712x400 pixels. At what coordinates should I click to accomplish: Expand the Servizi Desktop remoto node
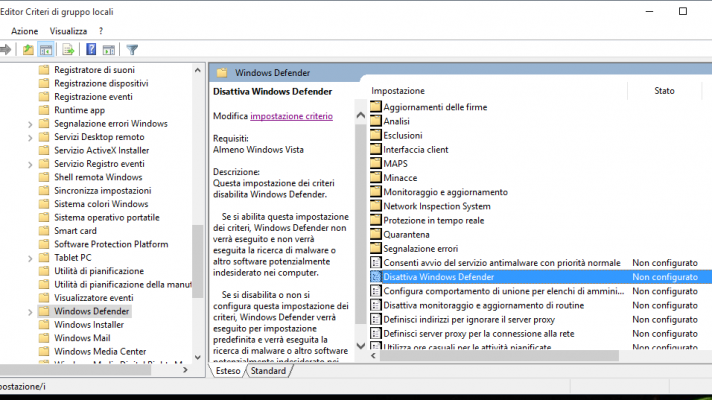pyautogui.click(x=30, y=137)
